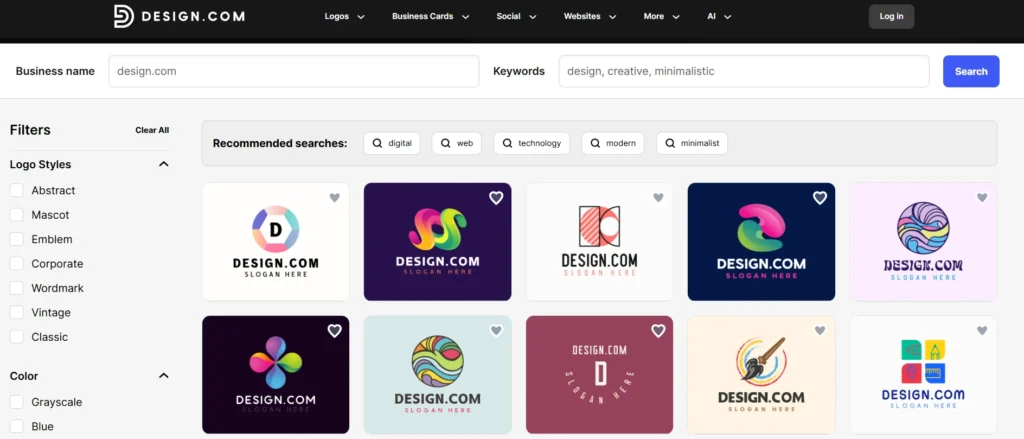Open the Logos dropdown arrow

click(361, 17)
